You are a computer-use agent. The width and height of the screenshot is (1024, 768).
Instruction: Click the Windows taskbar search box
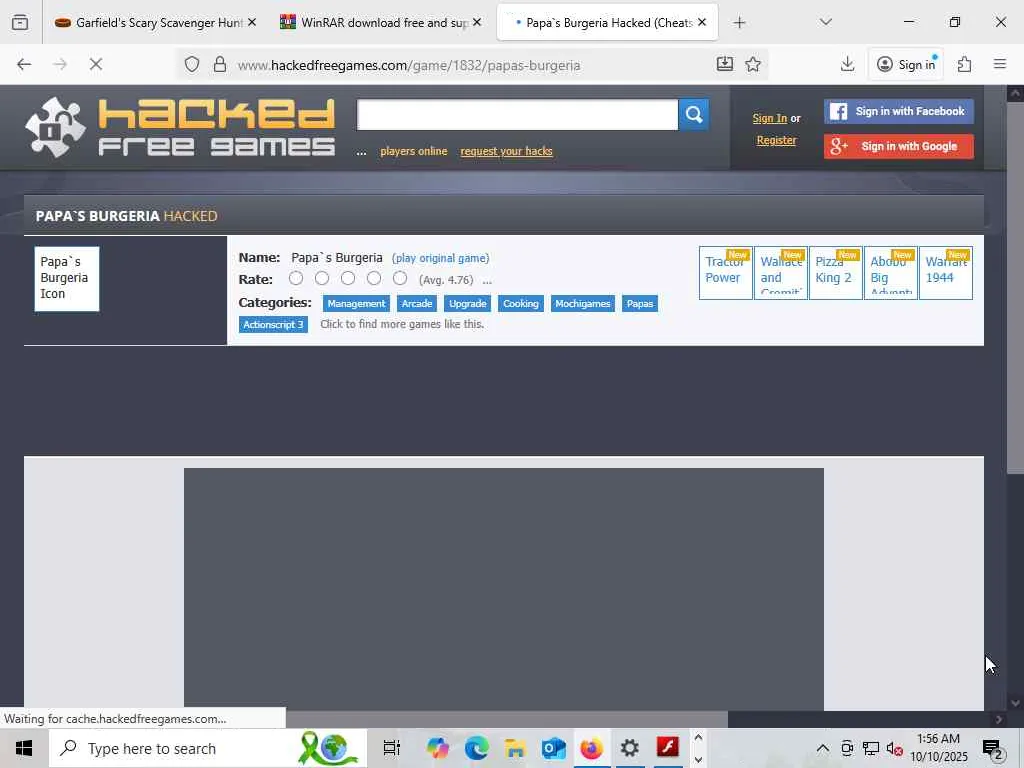(208, 748)
